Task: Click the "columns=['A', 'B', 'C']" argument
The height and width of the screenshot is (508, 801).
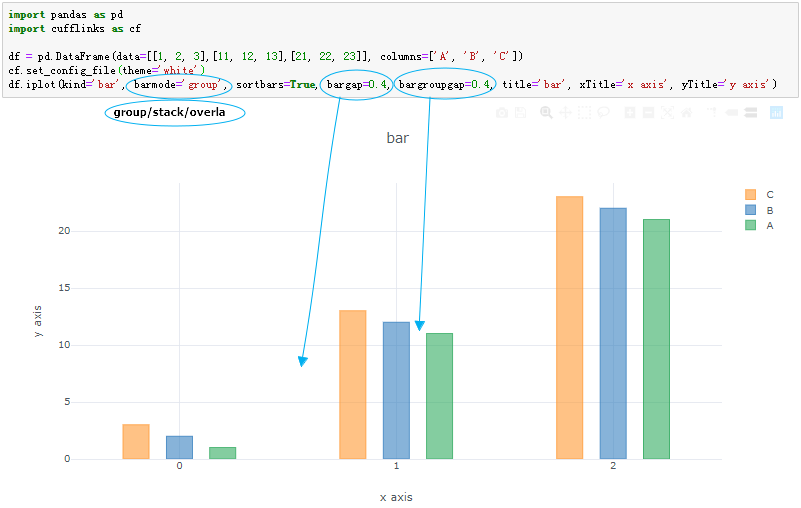Action: pyautogui.click(x=449, y=56)
